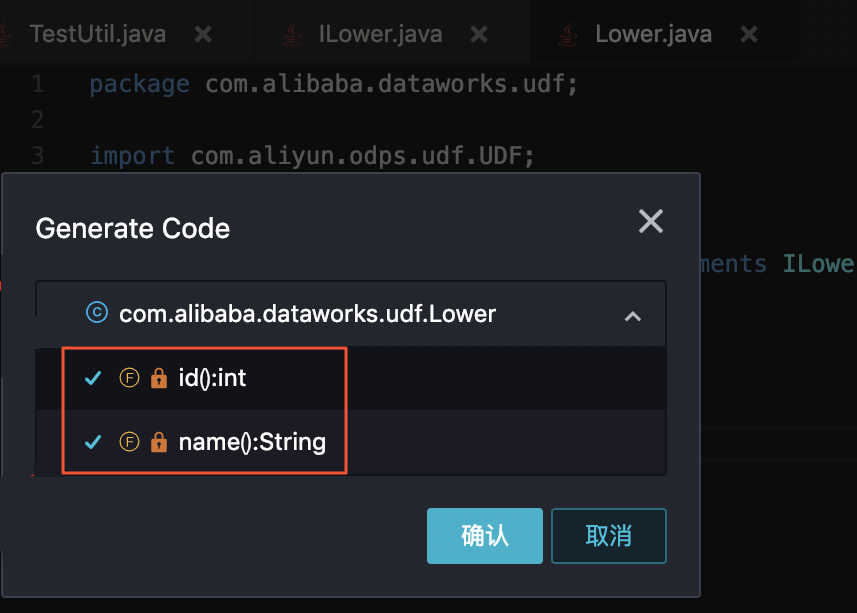Uncheck the name():String checkmark
Screen dimensions: 857x613
[93, 441]
